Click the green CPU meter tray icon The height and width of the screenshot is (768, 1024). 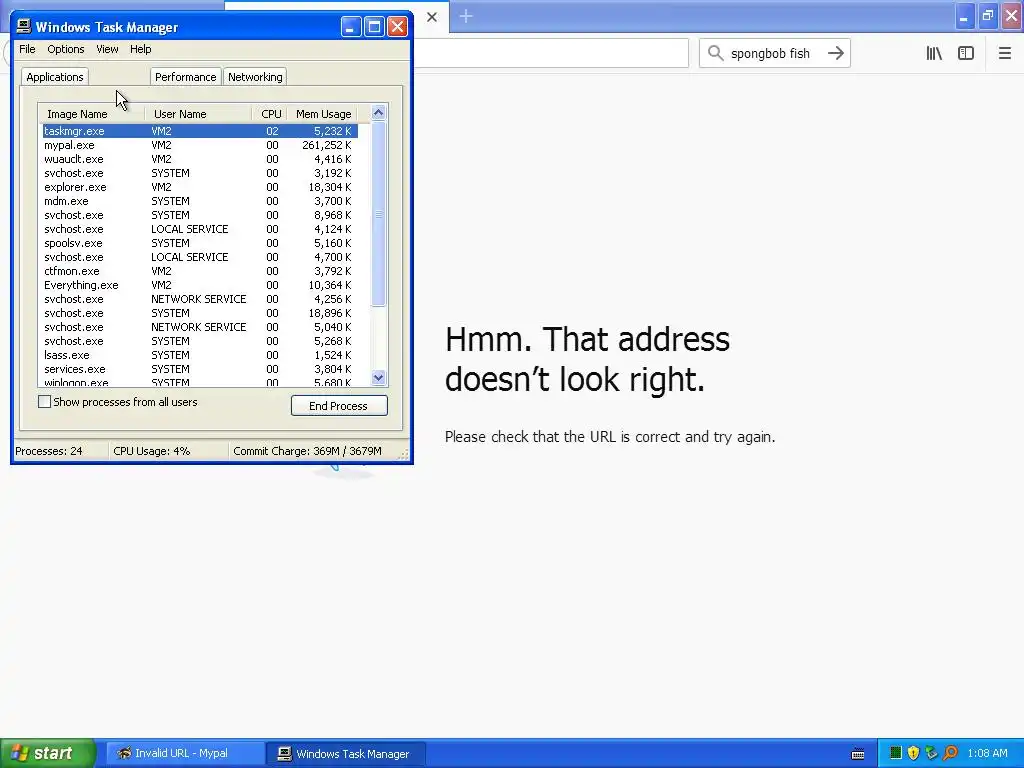point(896,753)
